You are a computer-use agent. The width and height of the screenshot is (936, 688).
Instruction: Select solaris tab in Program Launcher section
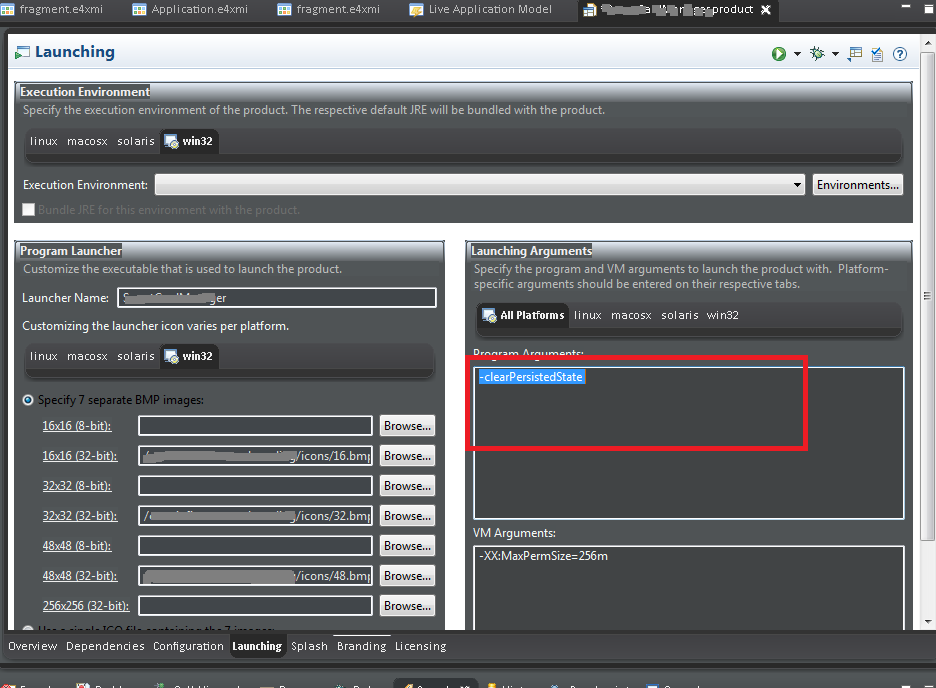coord(136,356)
